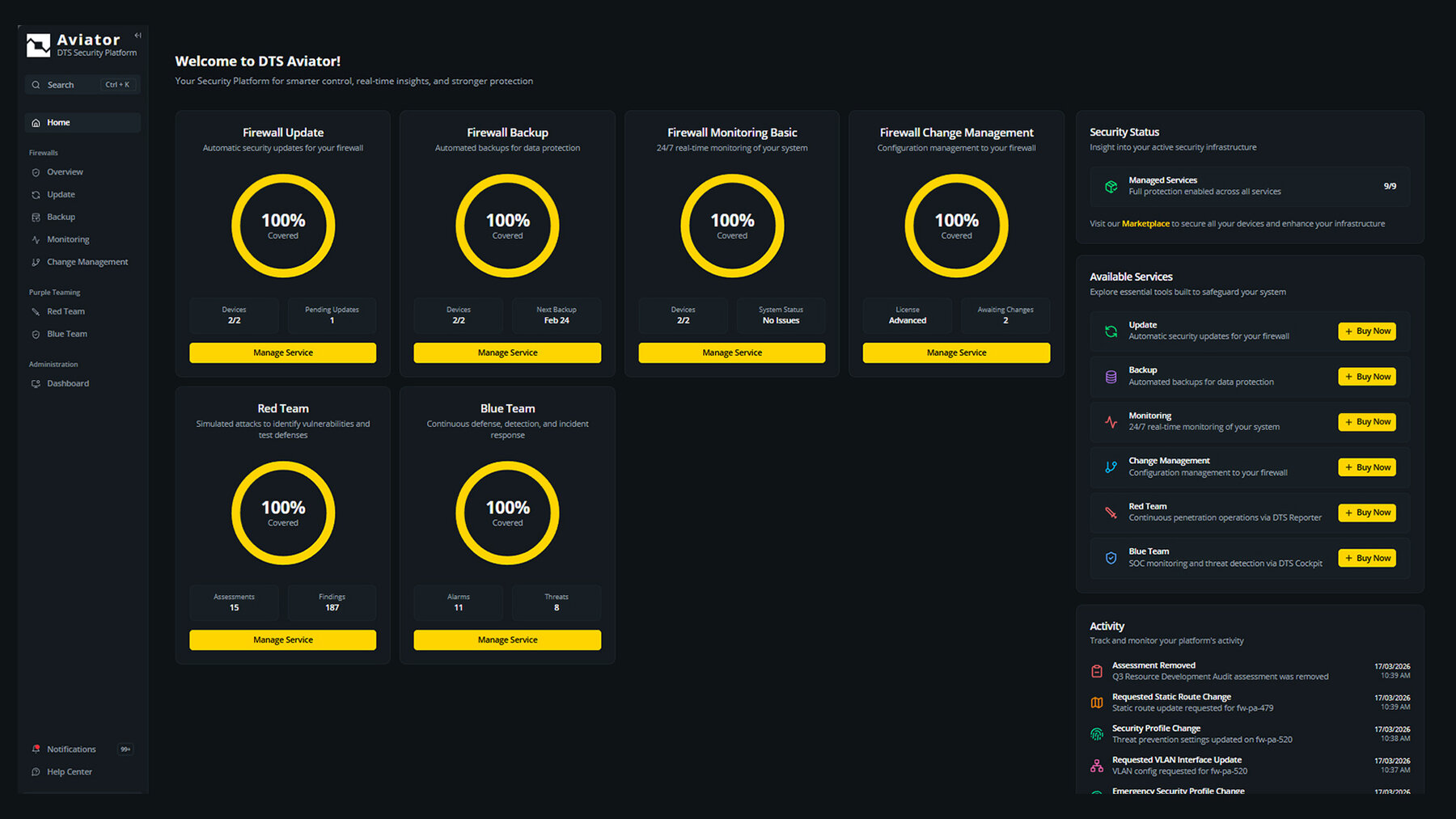Screen dimensions: 1456x819
Task: Click the Aviator logo icon
Action: [38, 45]
